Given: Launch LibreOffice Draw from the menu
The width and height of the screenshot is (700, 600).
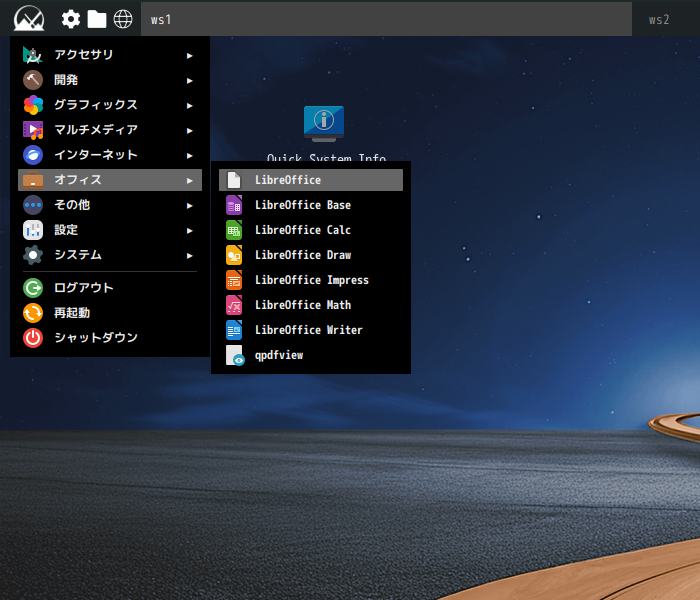Looking at the screenshot, I should click(311, 255).
